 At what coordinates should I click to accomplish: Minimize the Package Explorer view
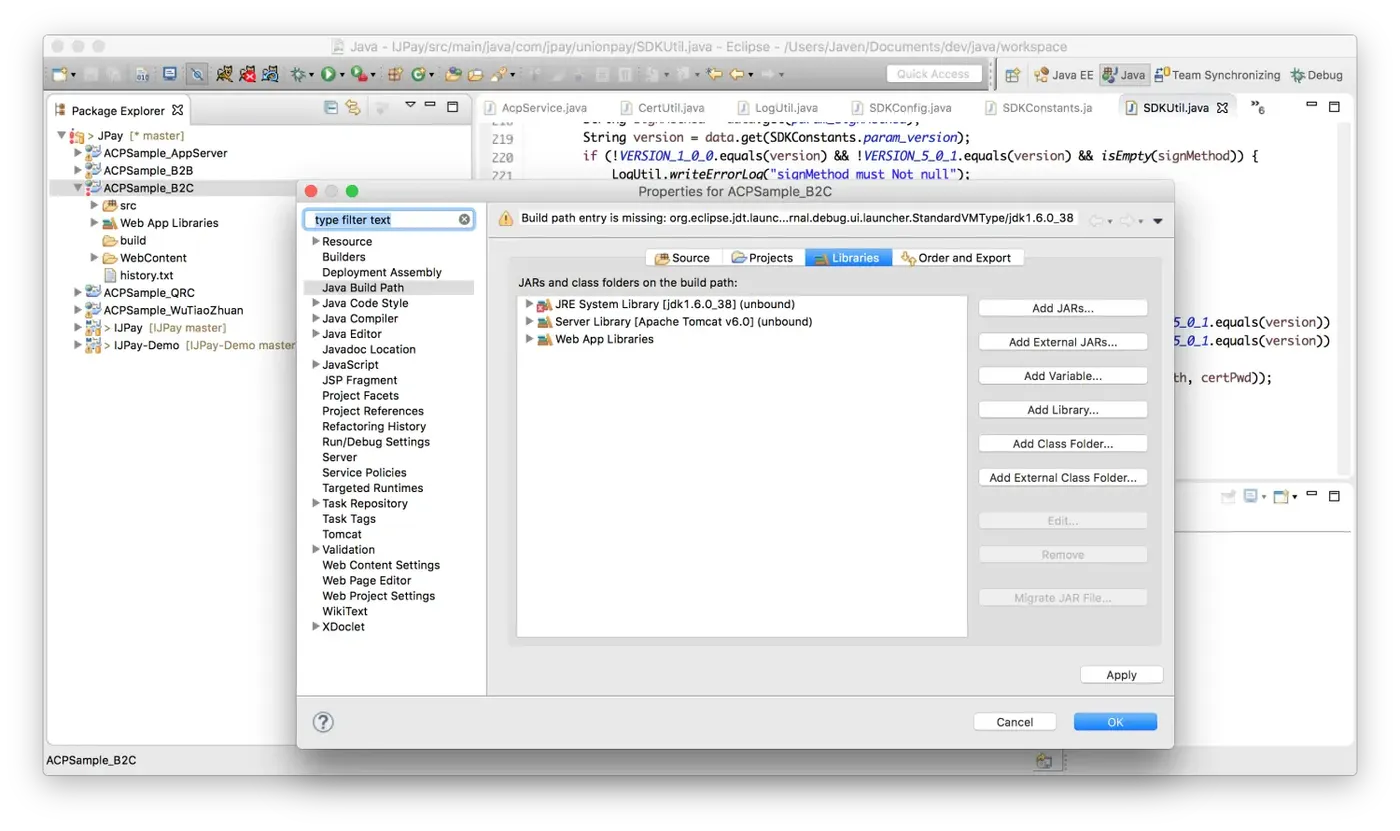pos(430,105)
